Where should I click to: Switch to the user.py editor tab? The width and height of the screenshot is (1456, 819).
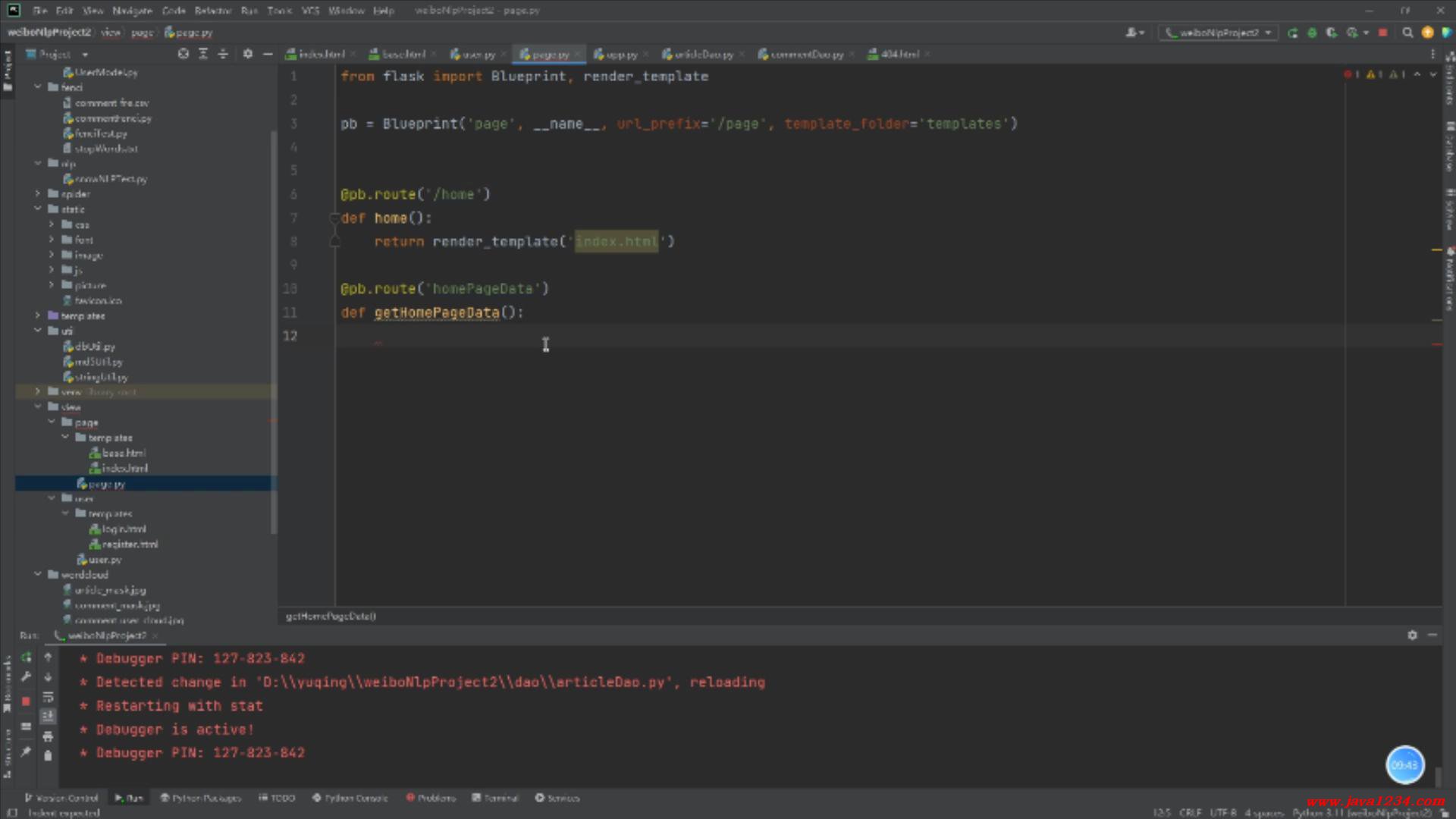point(473,54)
